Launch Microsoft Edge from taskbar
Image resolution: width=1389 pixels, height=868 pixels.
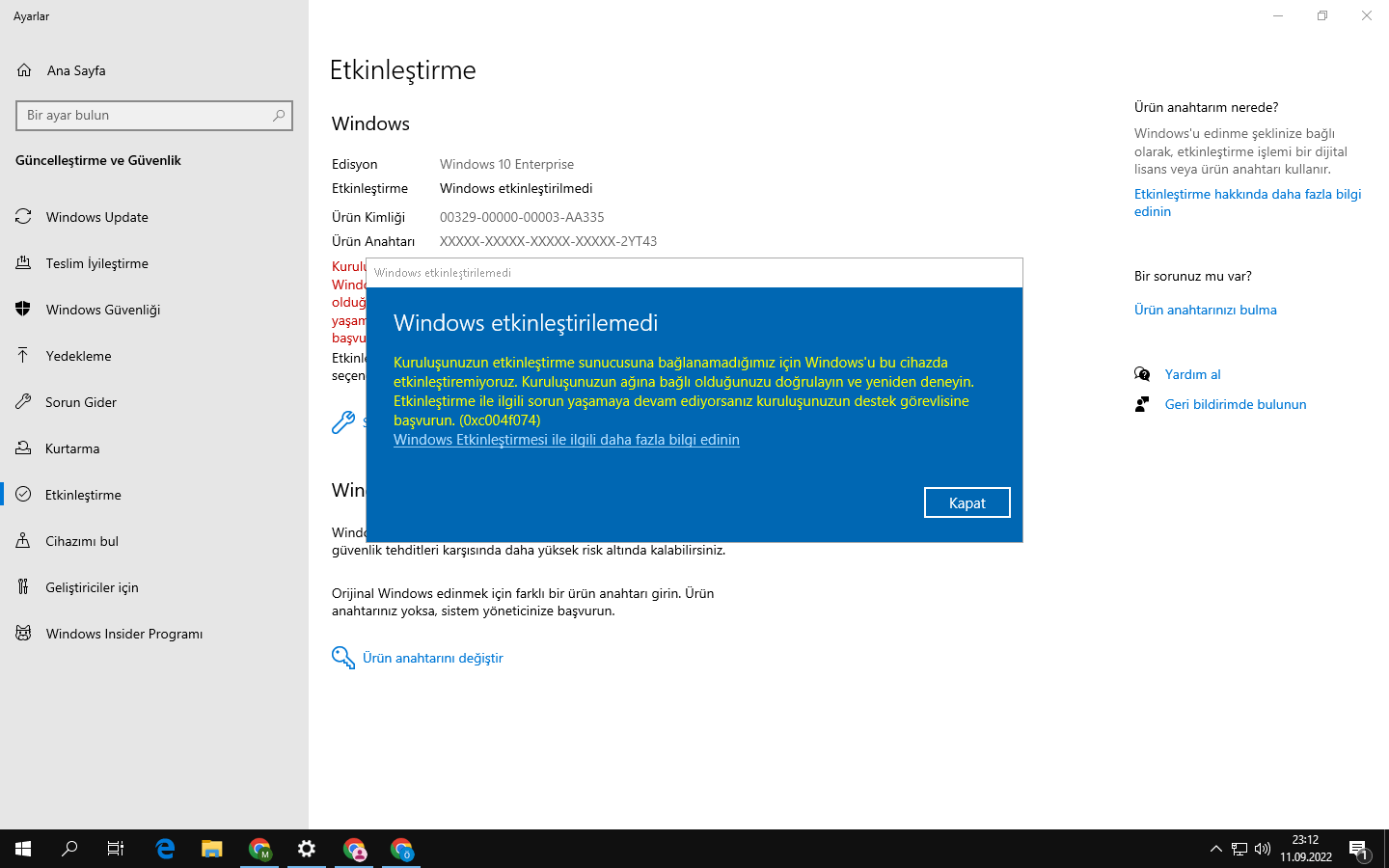coord(165,849)
